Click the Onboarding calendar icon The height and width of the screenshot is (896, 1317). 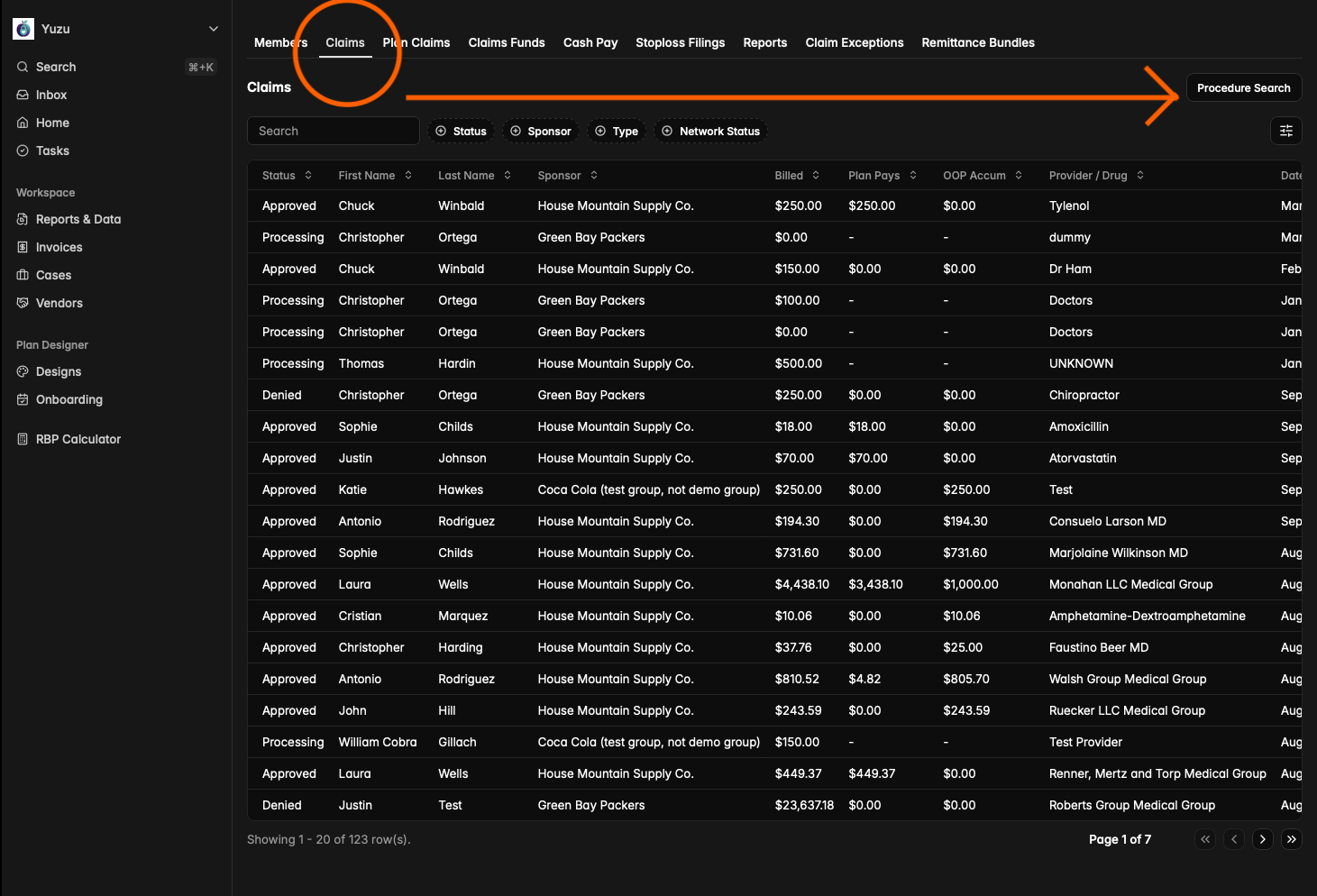coord(23,399)
